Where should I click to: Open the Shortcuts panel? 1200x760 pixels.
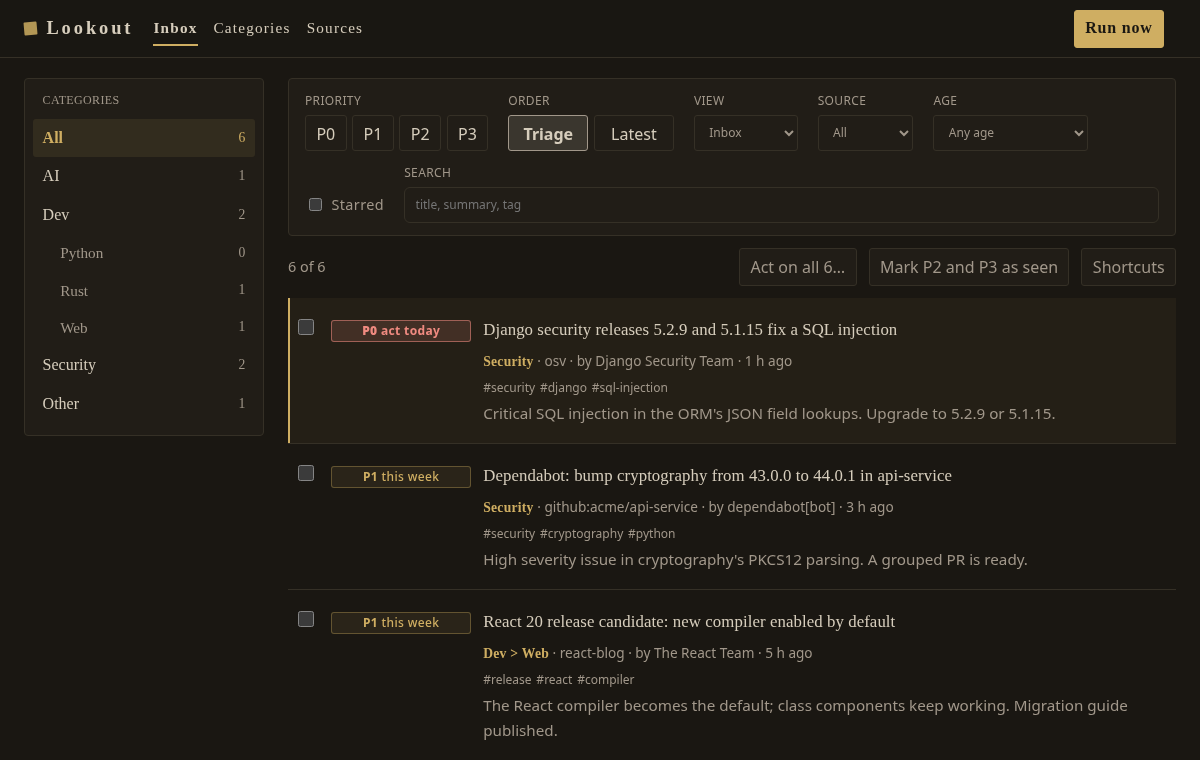(1128, 267)
